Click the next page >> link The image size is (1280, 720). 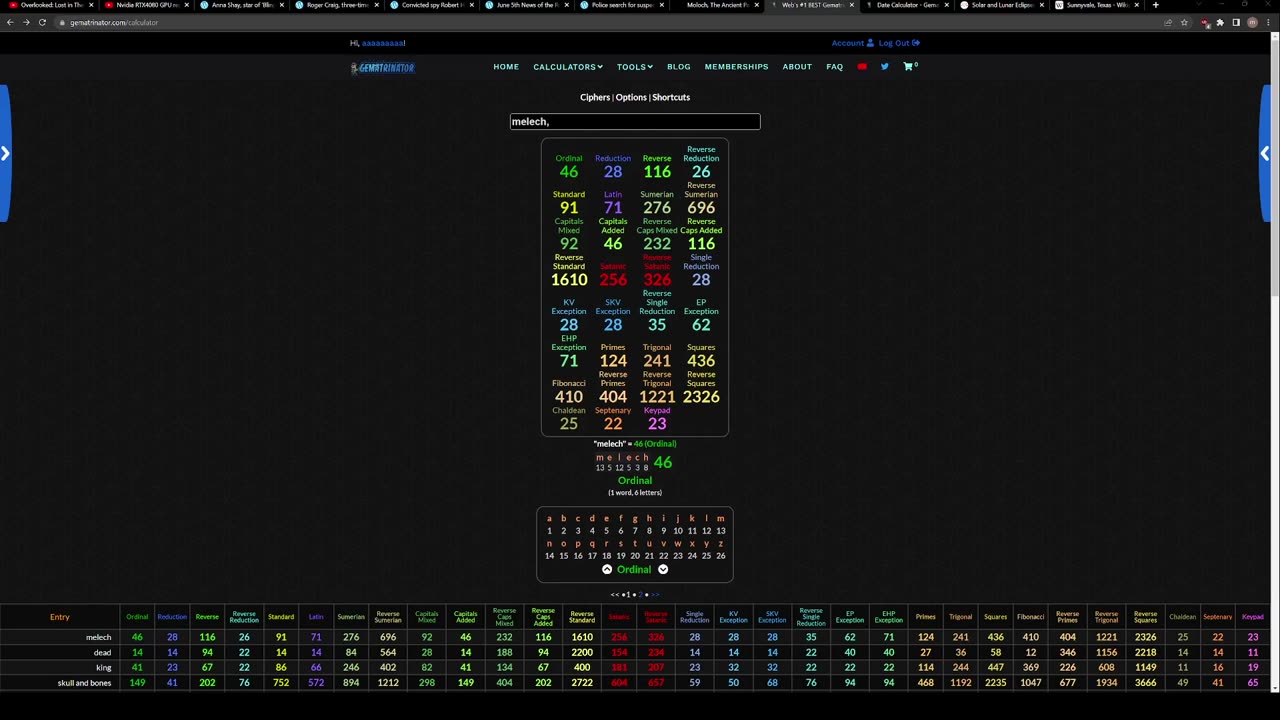[655, 595]
